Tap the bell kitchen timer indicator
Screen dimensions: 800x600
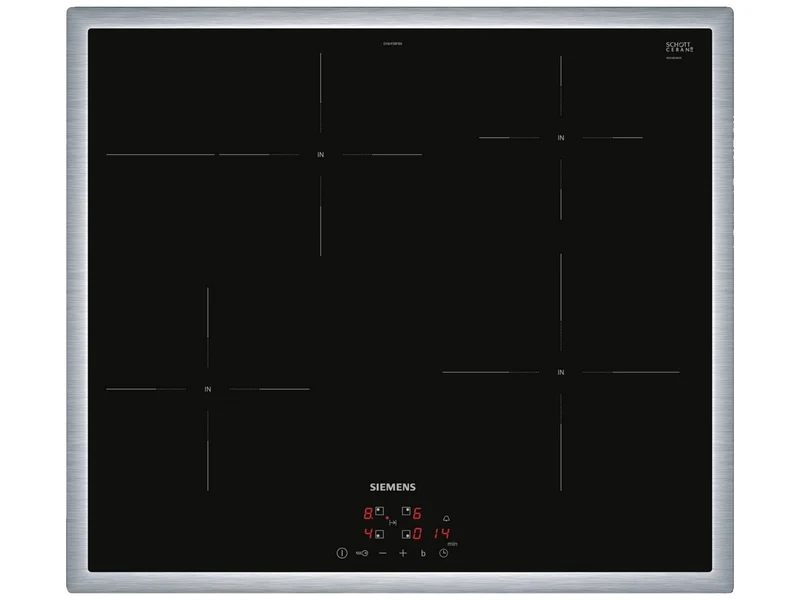pyautogui.click(x=446, y=518)
